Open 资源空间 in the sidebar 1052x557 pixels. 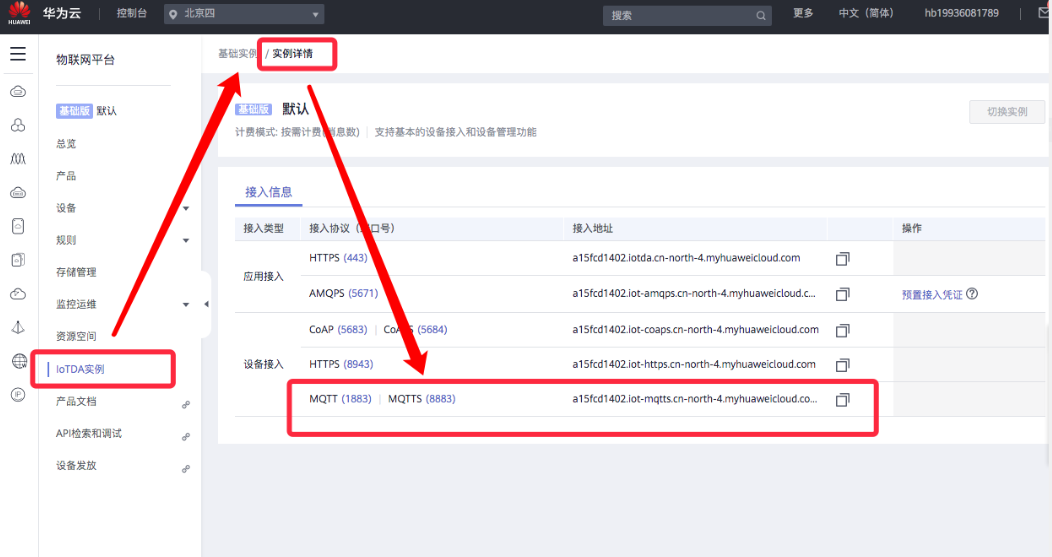coord(76,336)
